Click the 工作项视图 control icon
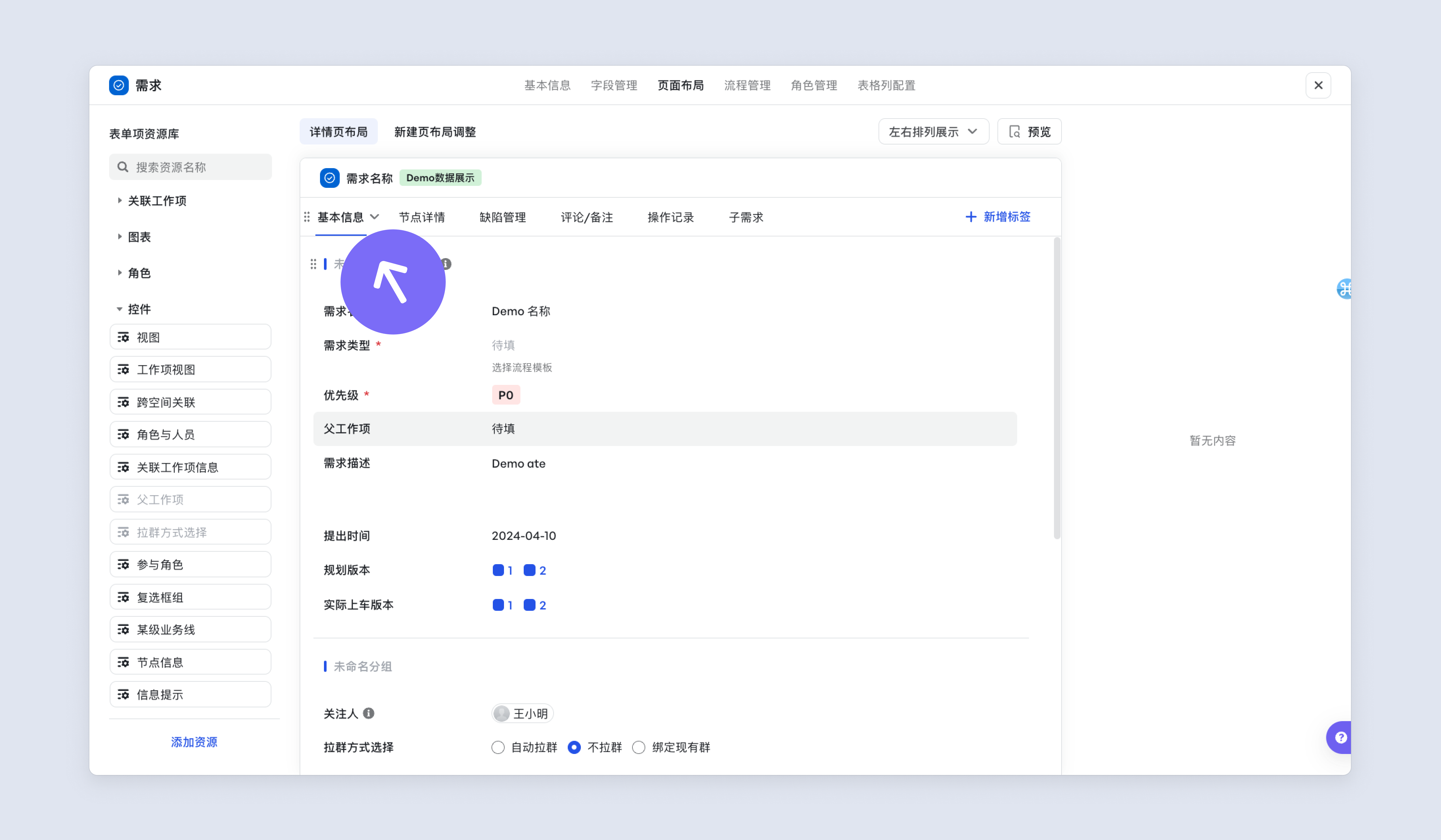Screen dimensions: 1441x840 [x=123, y=369]
